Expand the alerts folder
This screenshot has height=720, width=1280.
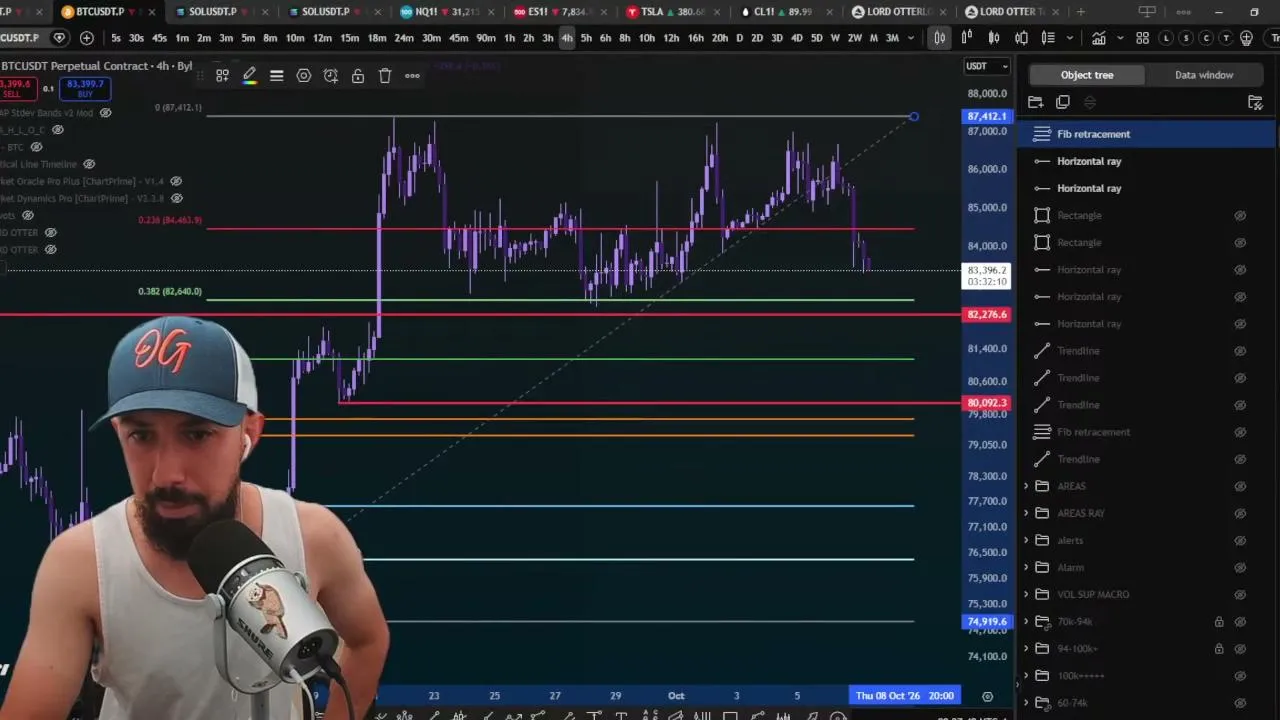click(1026, 540)
